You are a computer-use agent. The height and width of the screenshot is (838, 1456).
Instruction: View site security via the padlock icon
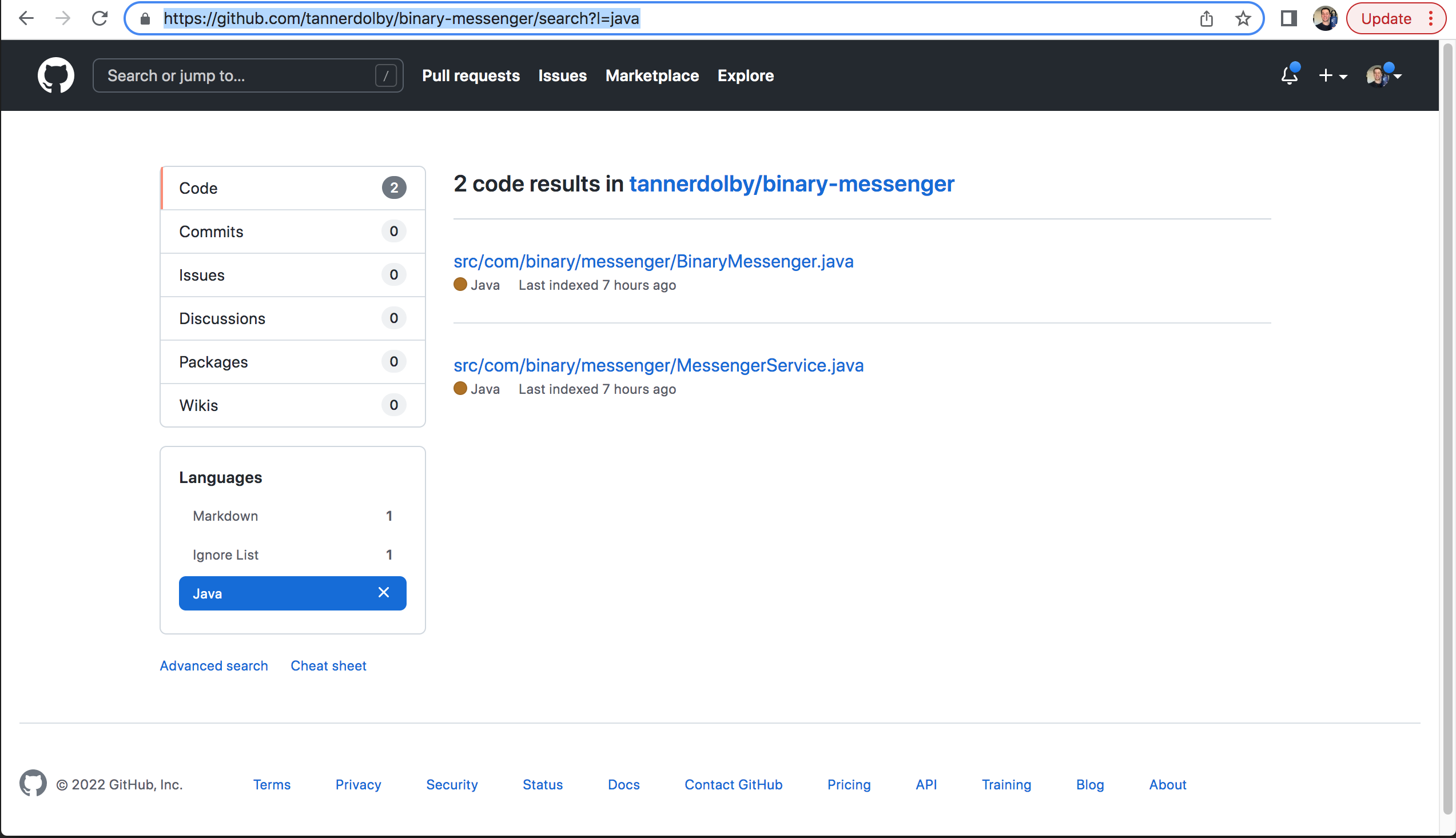click(x=145, y=18)
